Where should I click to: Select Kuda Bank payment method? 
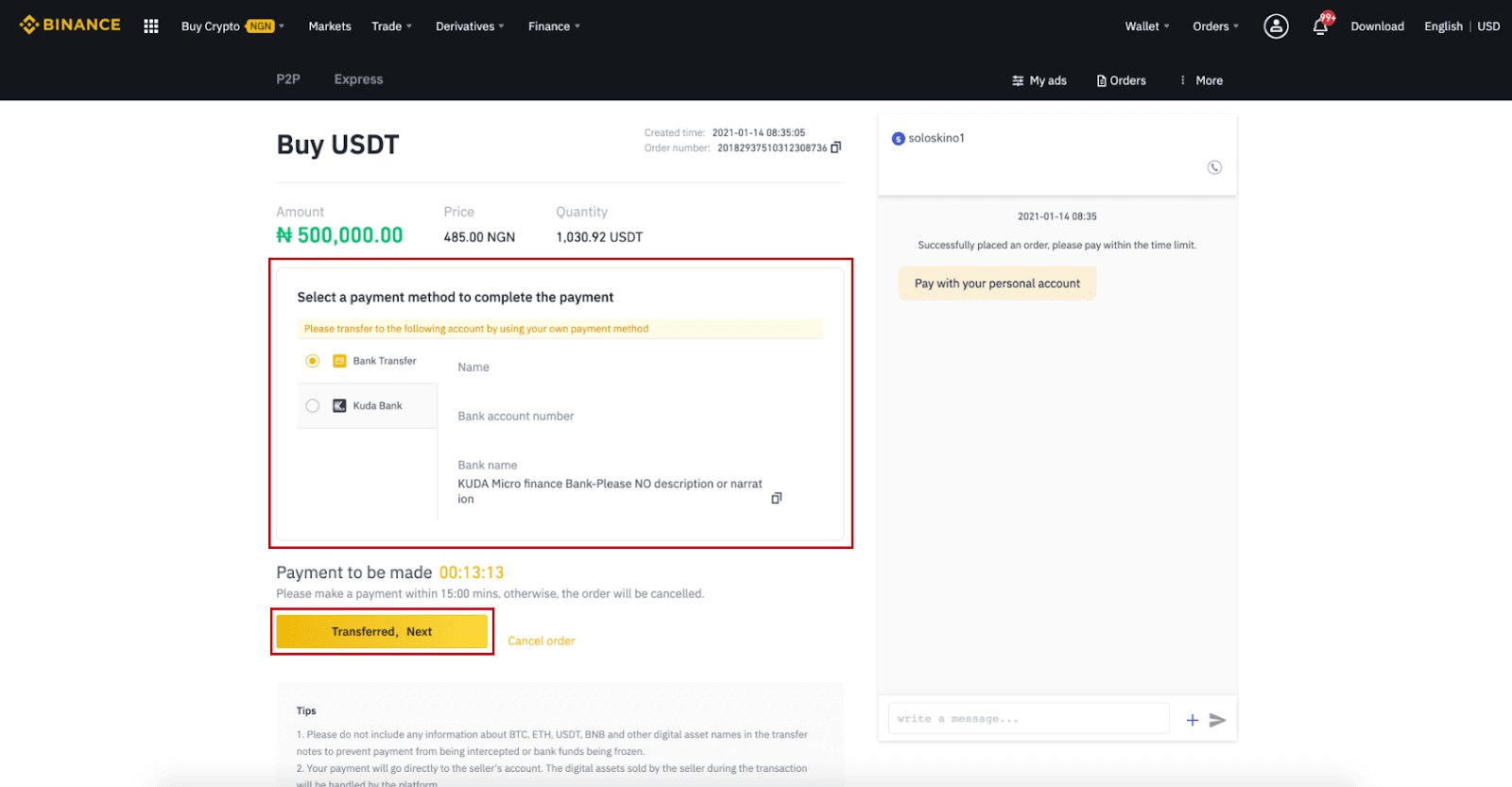pos(313,406)
